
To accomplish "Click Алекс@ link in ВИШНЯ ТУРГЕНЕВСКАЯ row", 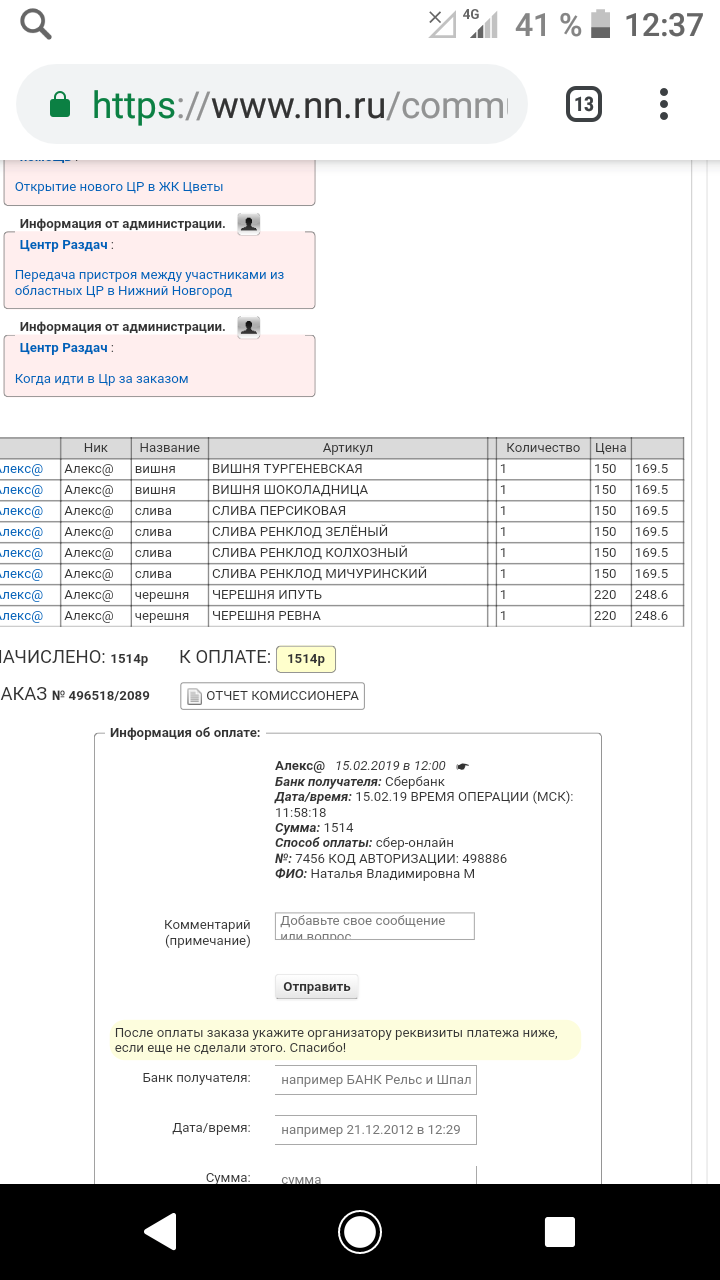I will coord(21,469).
